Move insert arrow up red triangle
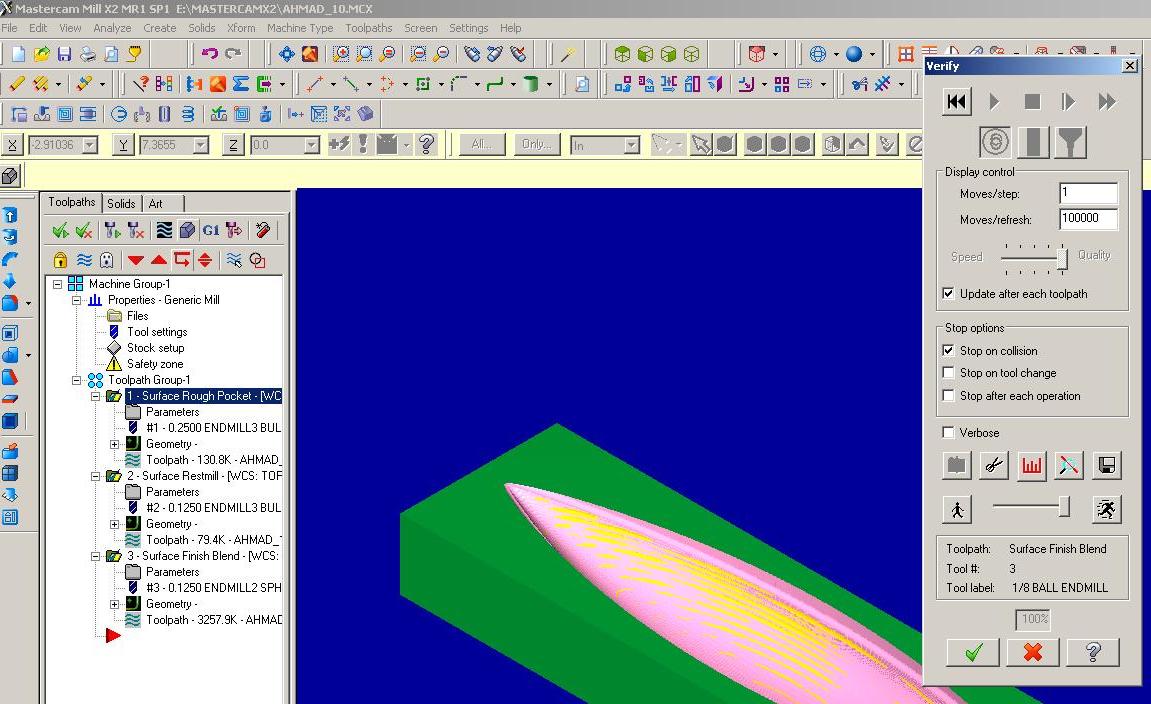 159,260
